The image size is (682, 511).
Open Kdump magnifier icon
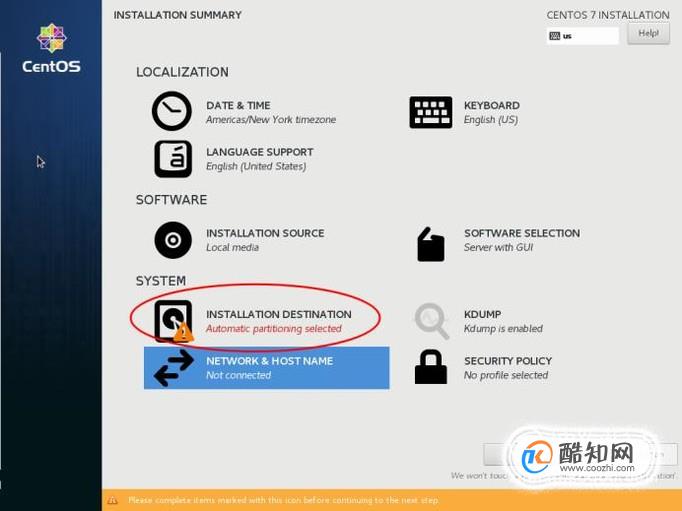(431, 321)
